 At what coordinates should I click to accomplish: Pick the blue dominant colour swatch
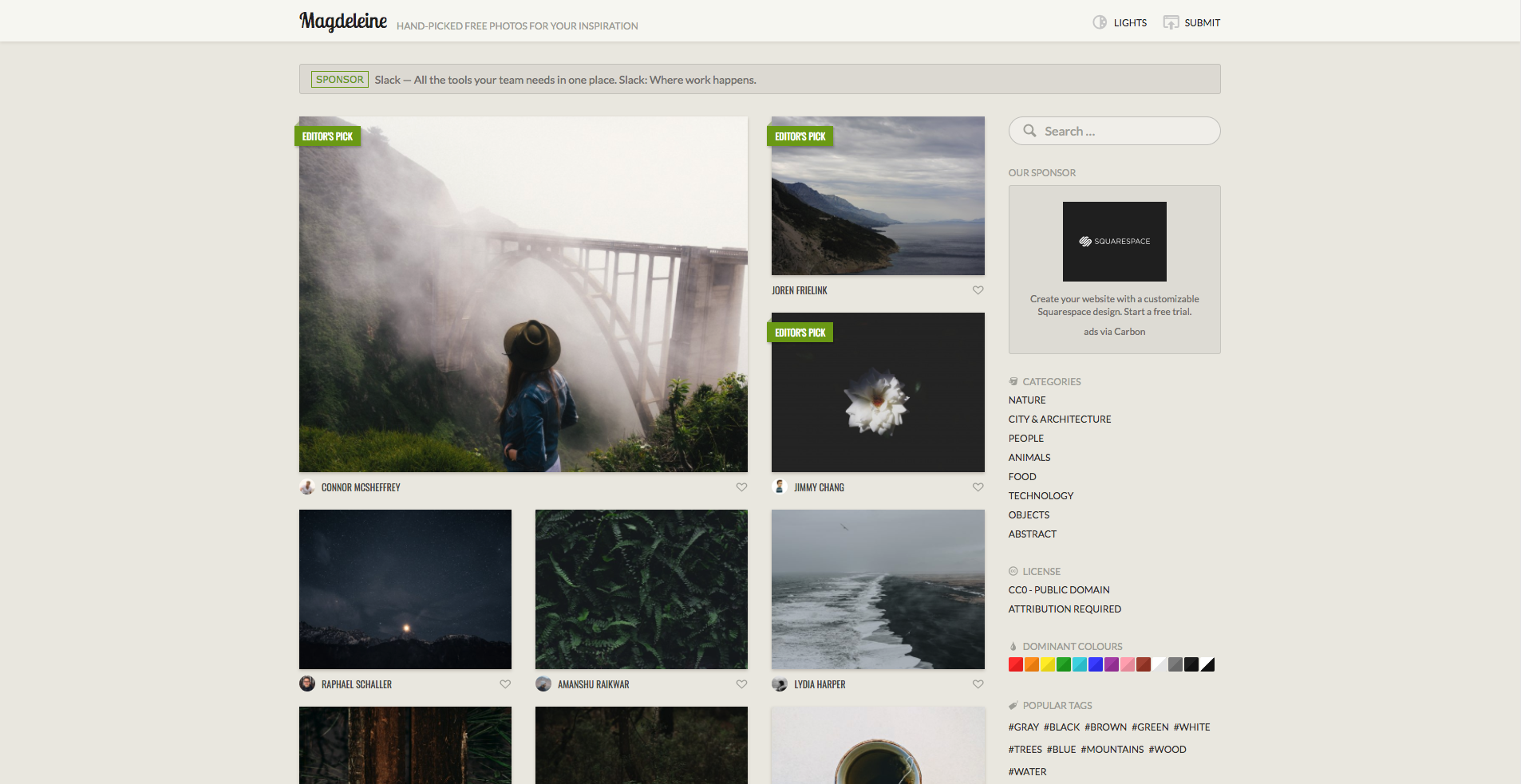click(x=1096, y=664)
